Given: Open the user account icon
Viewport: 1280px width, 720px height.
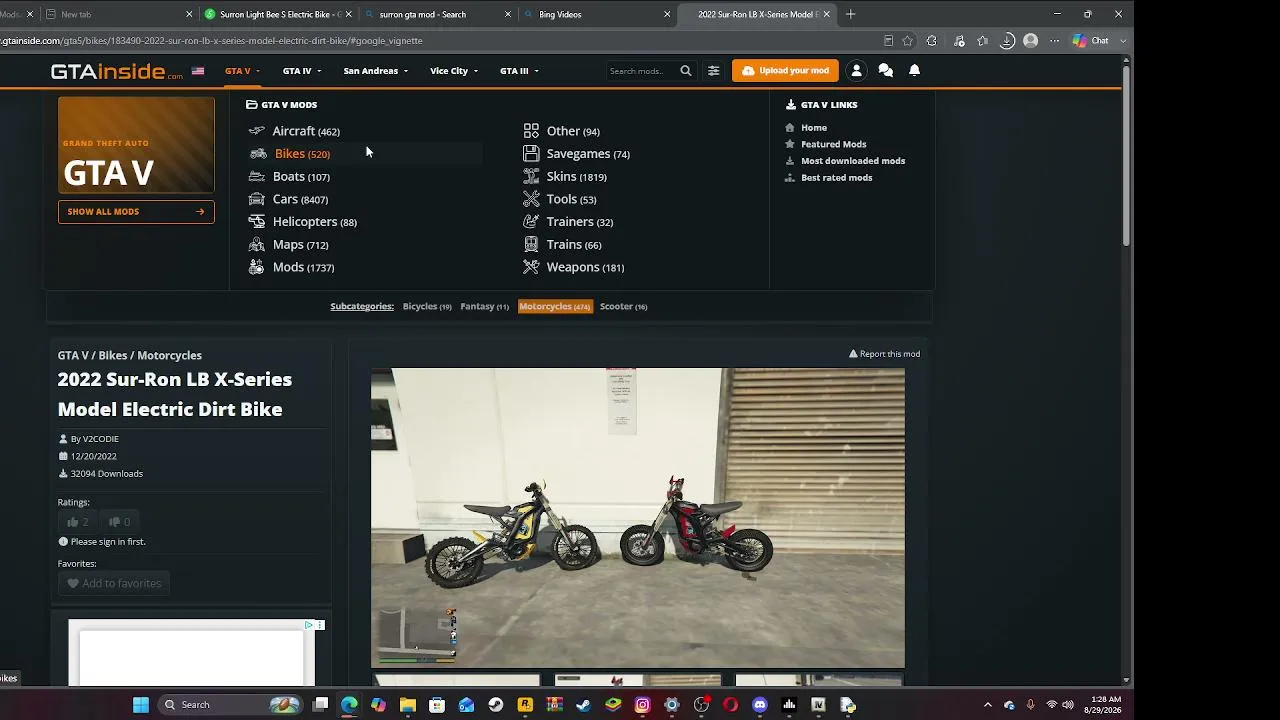Looking at the screenshot, I should pyautogui.click(x=856, y=71).
